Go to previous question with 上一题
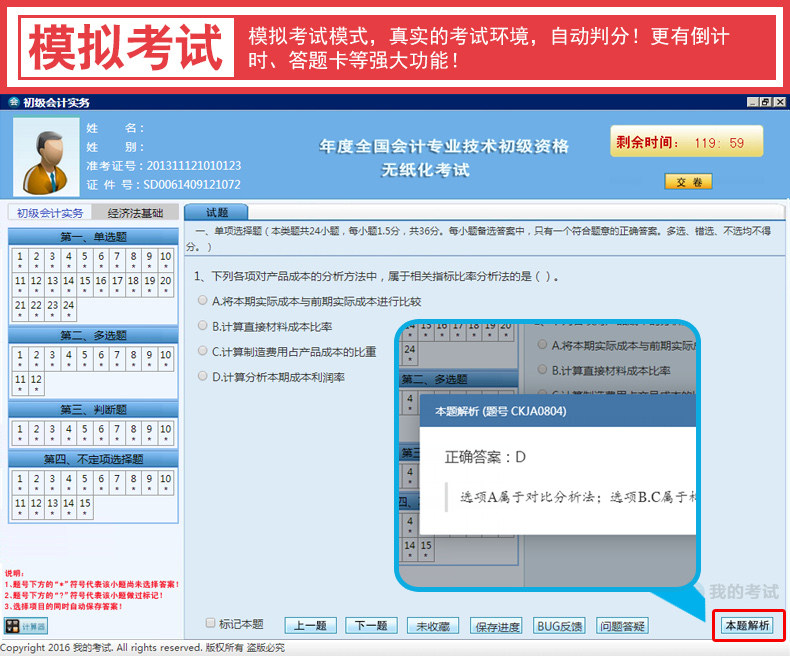Viewport: 790px width, 656px height. tap(310, 626)
